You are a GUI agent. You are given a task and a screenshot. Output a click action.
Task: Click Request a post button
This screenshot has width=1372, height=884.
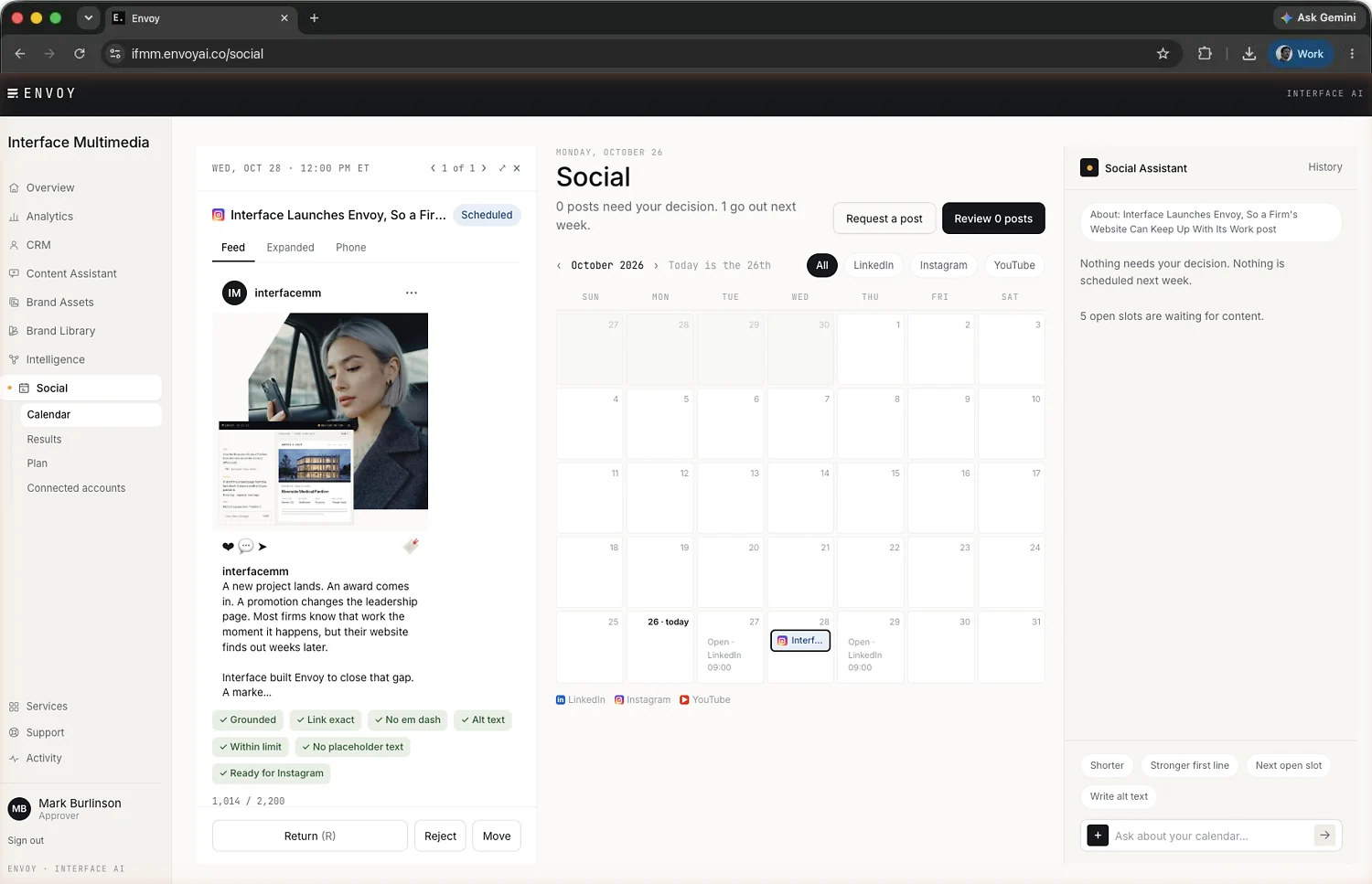884,218
